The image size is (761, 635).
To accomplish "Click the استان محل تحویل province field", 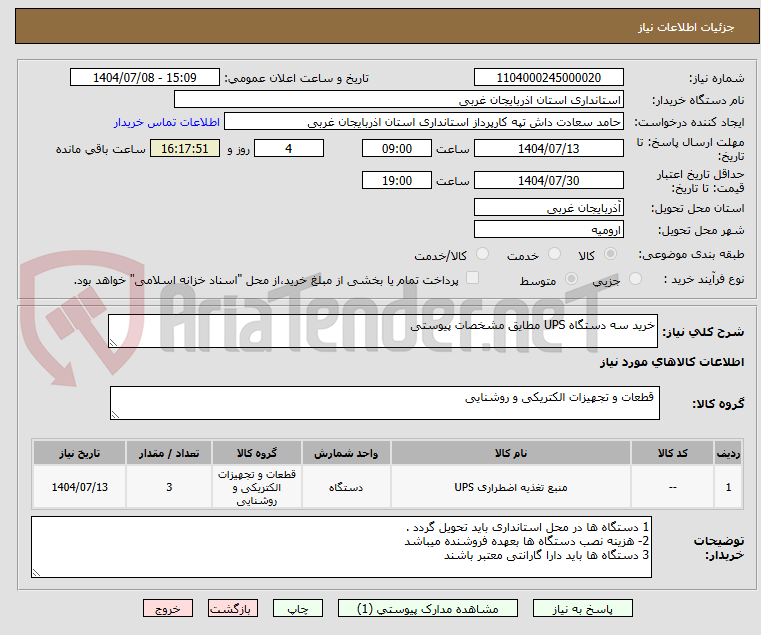I will [x=548, y=207].
